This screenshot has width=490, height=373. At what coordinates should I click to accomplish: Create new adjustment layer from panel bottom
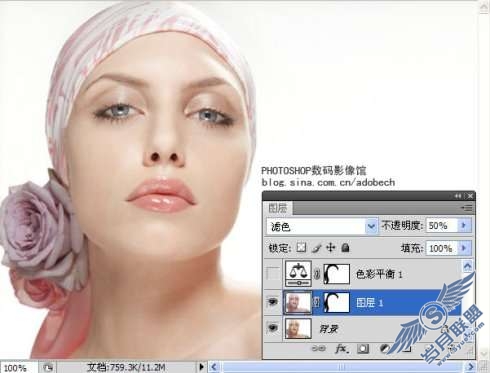[385, 349]
